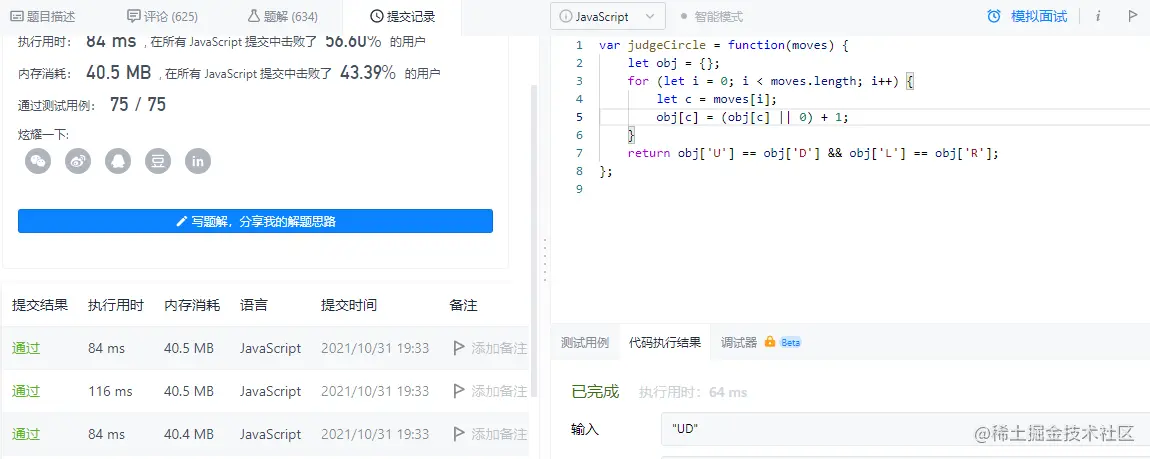The image size is (1150, 459).
Task: Open the info 'i' icon
Action: (1098, 16)
